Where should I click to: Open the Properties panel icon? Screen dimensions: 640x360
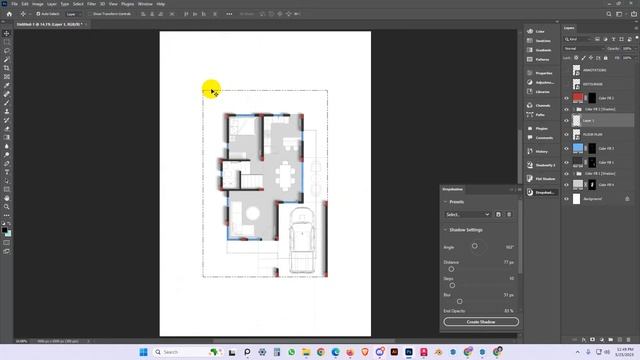pyautogui.click(x=530, y=73)
